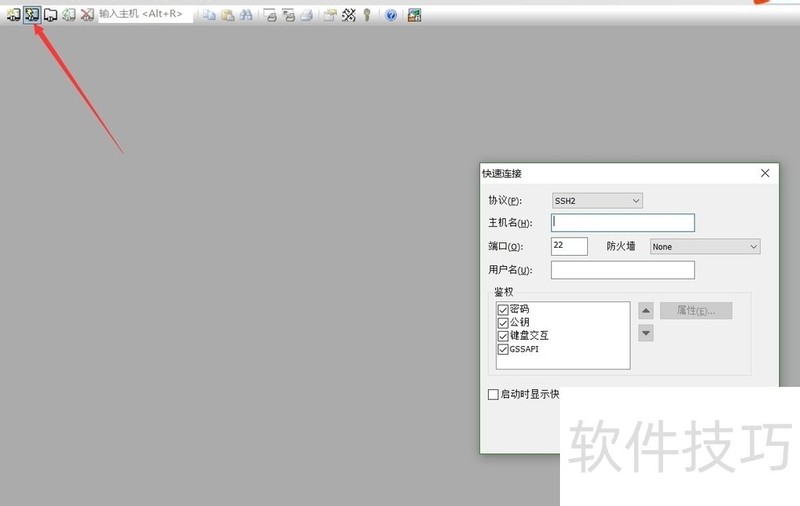Image resolution: width=800 pixels, height=506 pixels.
Task: Move authentication method up with arrow button
Action: pos(646,311)
